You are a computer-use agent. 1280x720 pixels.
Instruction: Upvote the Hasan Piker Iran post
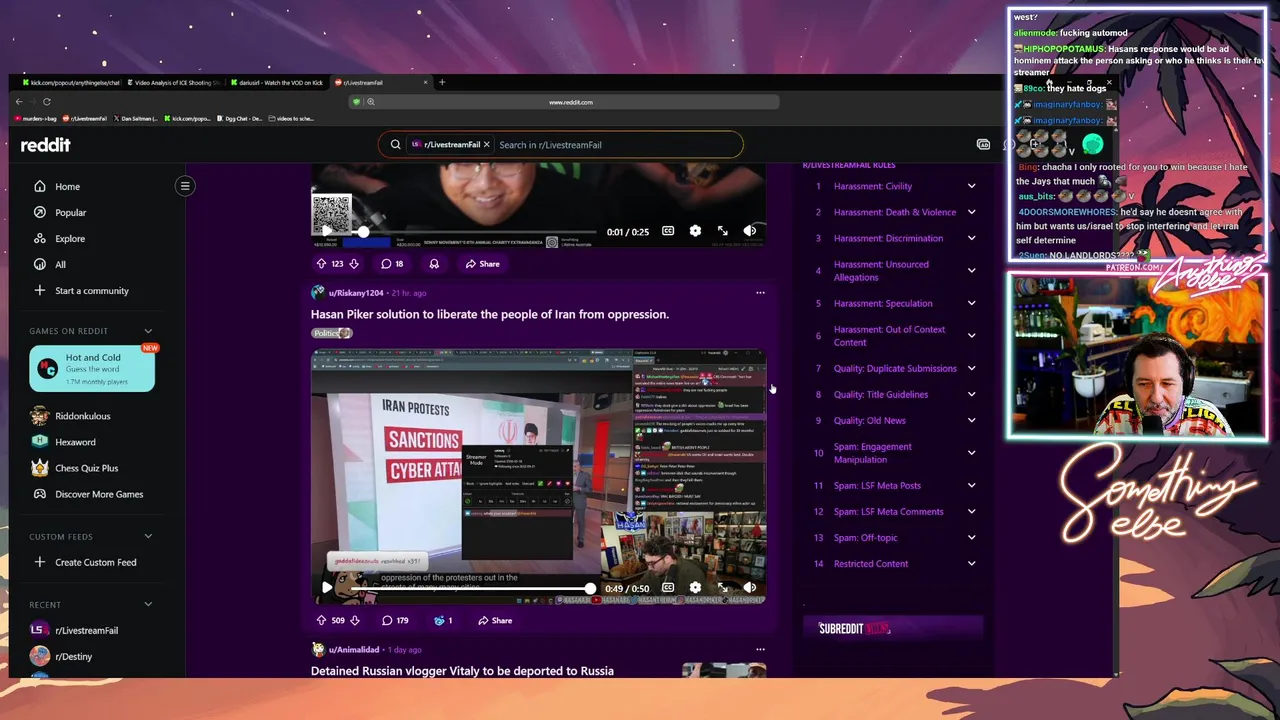point(321,620)
